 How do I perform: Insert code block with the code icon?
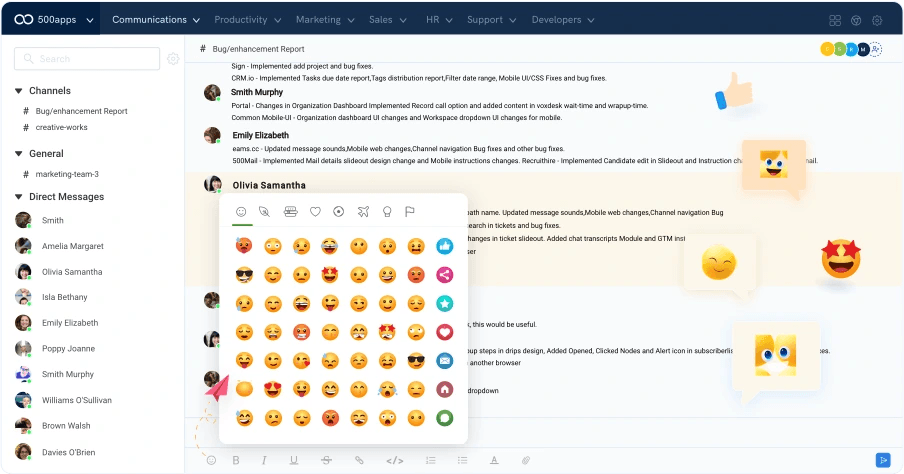coord(395,460)
